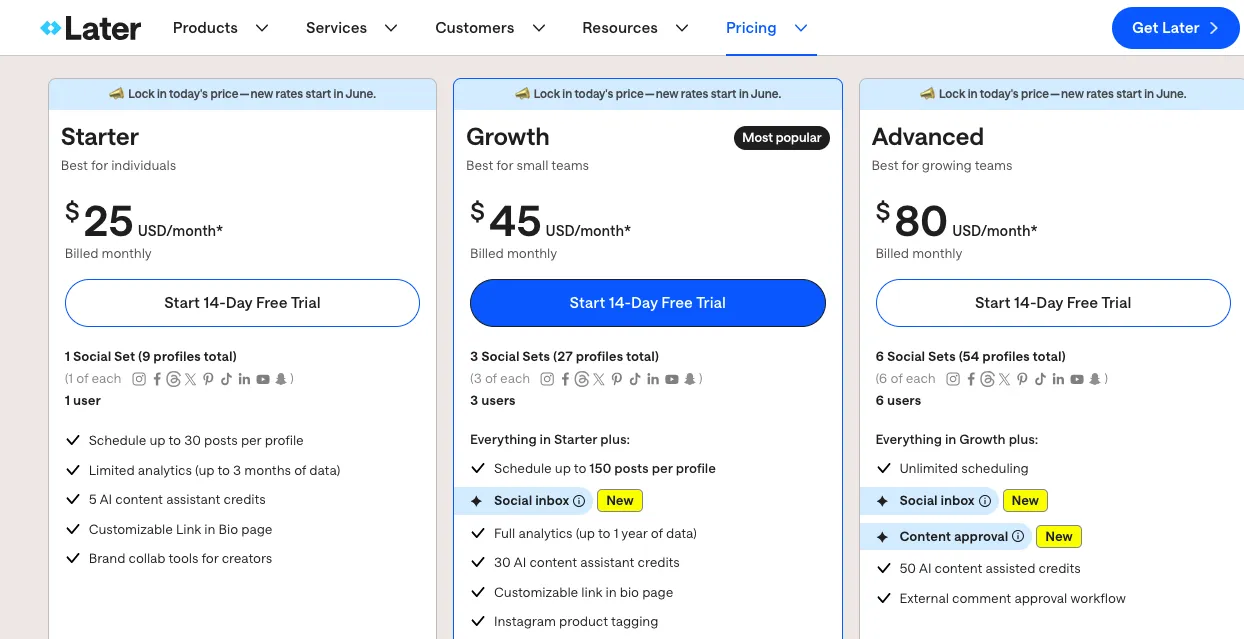Click New badge beside Advanced Social inbox
Viewport: 1244px width, 639px height.
pos(1025,501)
